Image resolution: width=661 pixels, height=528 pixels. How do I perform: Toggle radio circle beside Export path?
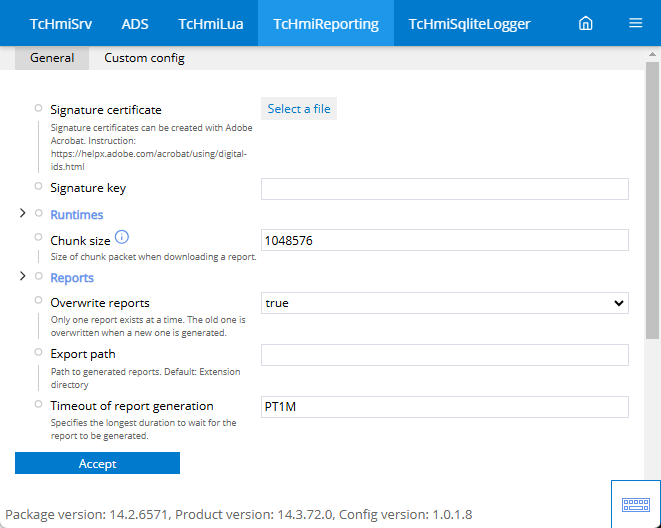(x=38, y=352)
